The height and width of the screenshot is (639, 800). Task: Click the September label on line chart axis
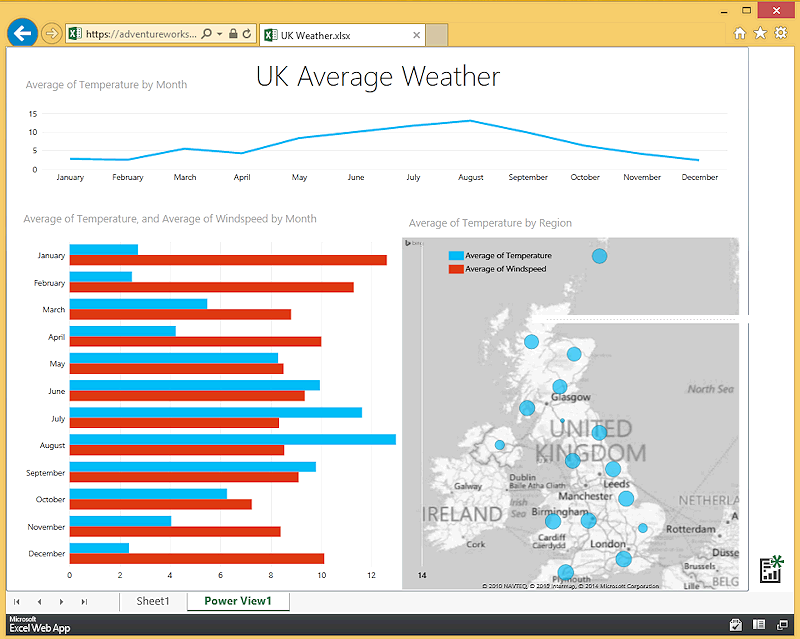point(528,177)
